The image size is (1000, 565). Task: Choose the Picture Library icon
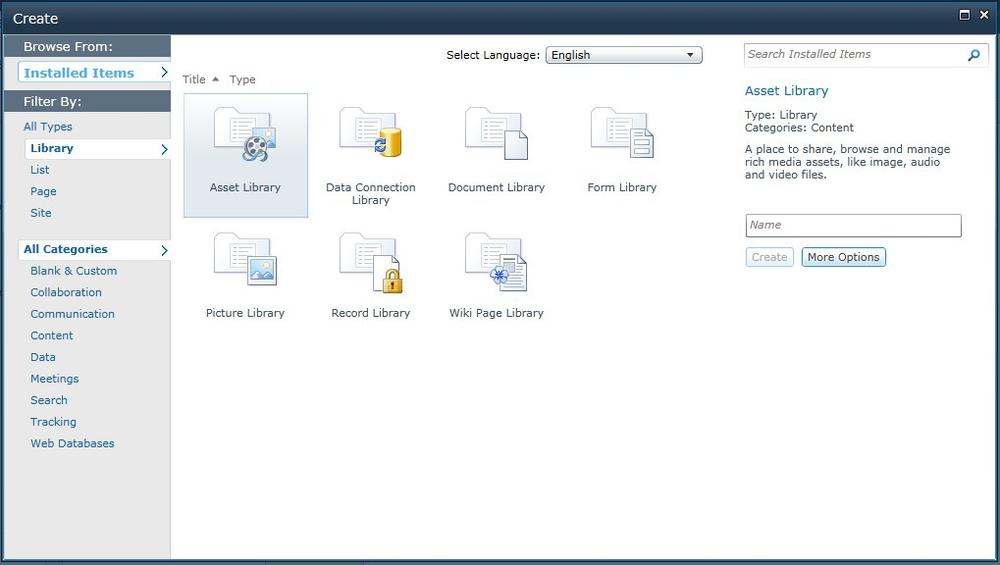(x=245, y=259)
